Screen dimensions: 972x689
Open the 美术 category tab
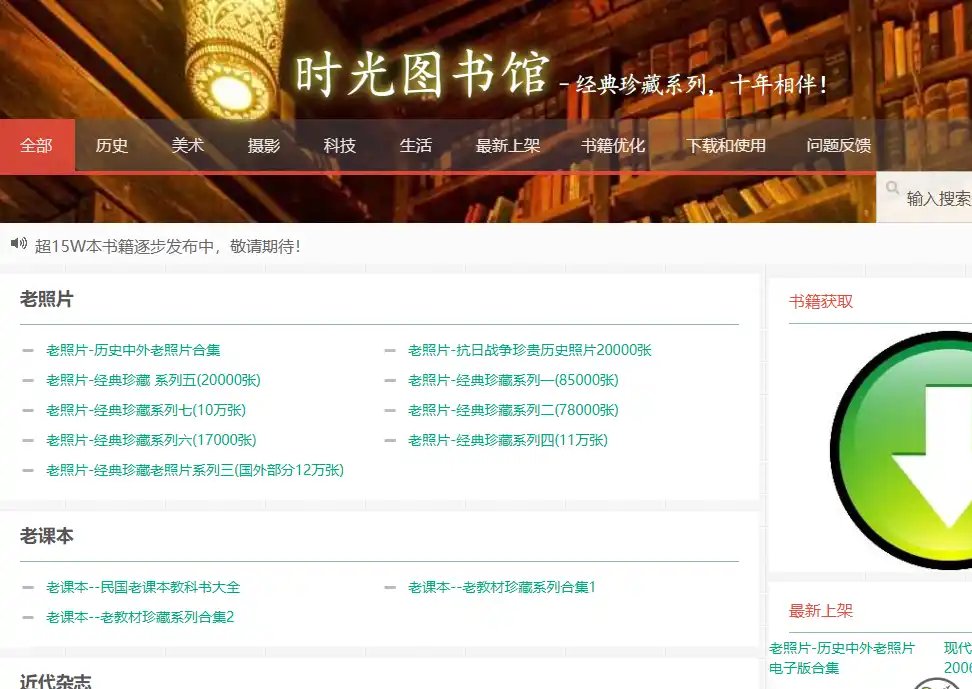pos(187,146)
